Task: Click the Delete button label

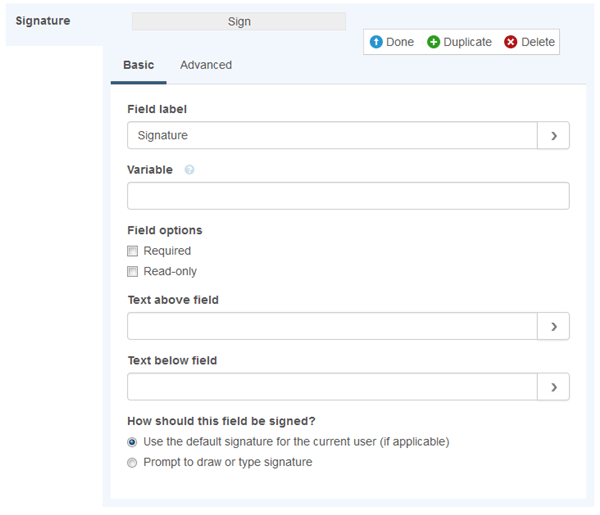Action: pos(538,42)
